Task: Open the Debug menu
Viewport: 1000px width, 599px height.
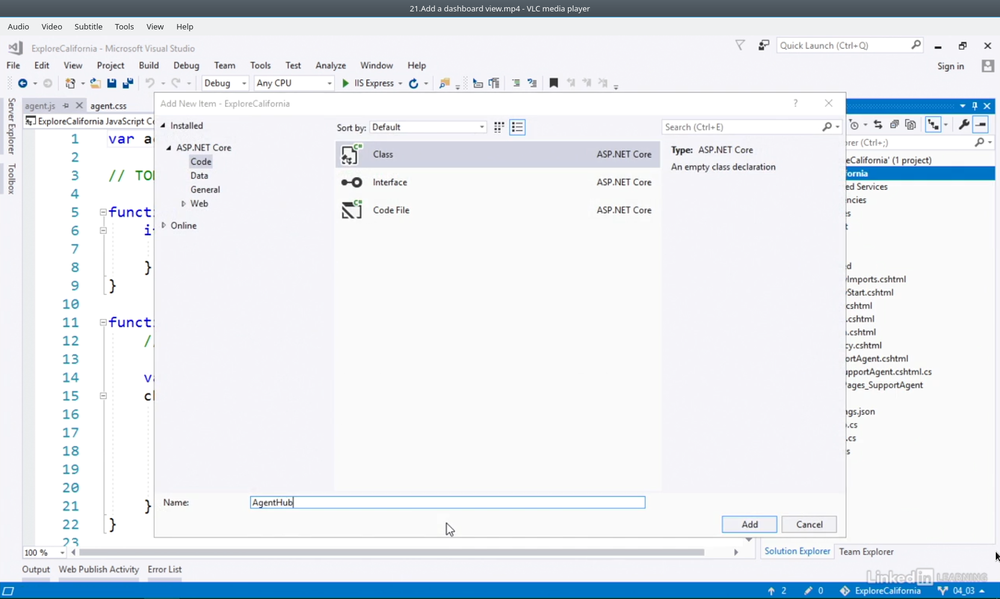Action: pyautogui.click(x=186, y=66)
